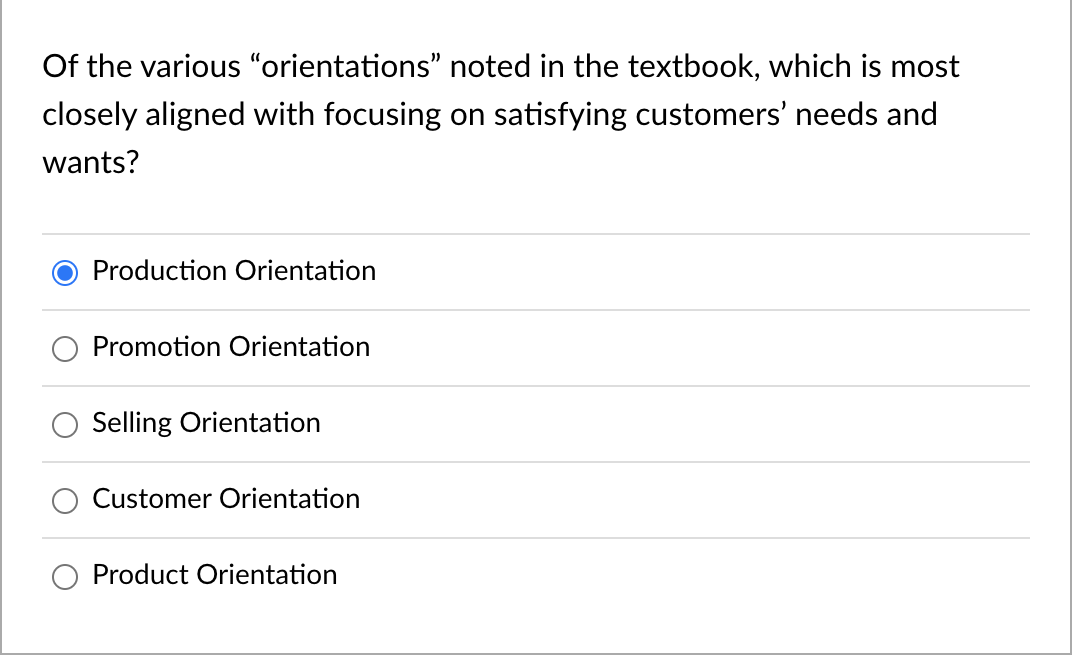1080x658 pixels.
Task: Click the Production Orientation answer label
Action: tap(233, 270)
